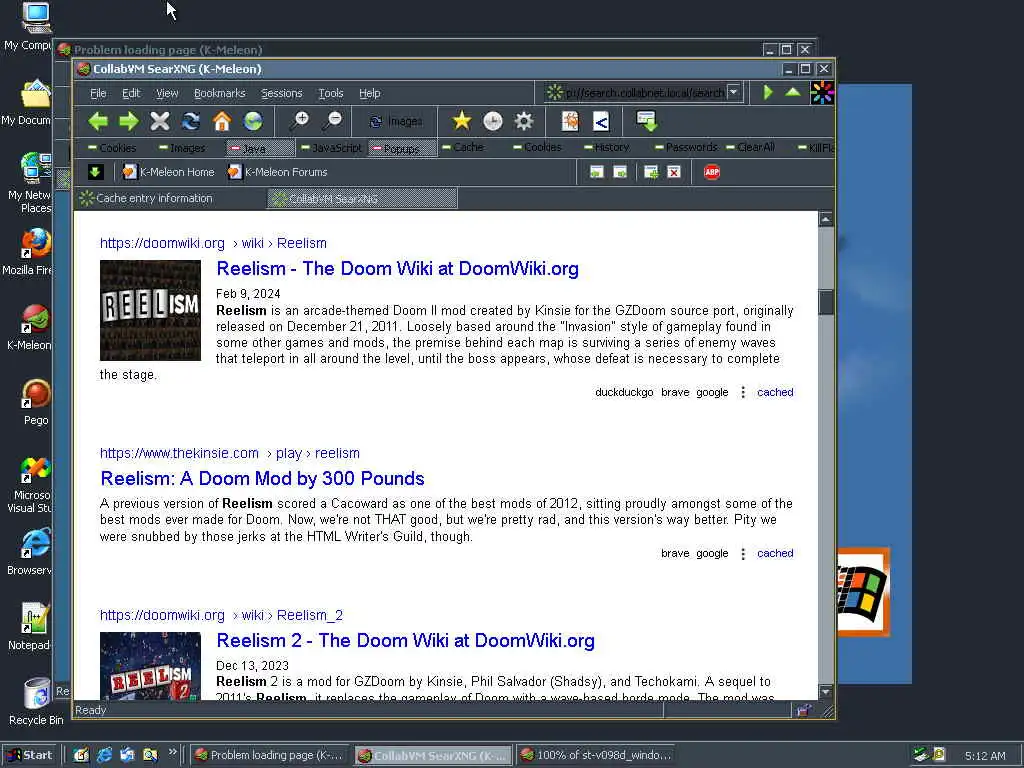The height and width of the screenshot is (768, 1024).
Task: Open the Tools menu
Action: click(330, 93)
